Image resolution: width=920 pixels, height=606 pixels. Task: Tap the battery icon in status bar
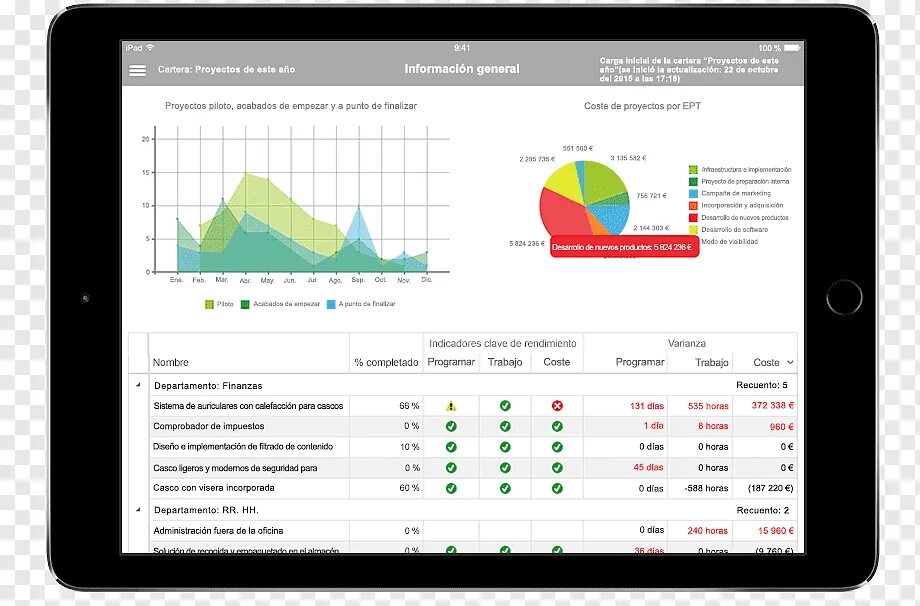792,48
